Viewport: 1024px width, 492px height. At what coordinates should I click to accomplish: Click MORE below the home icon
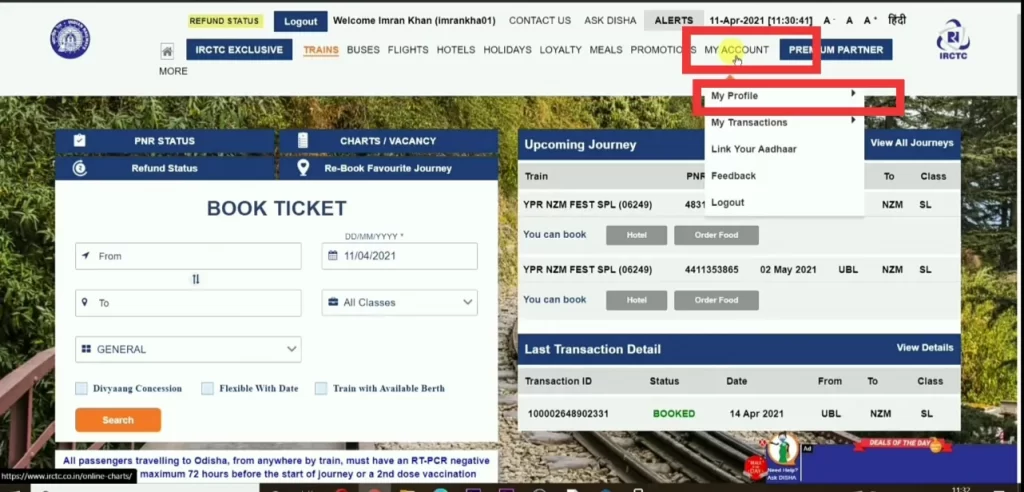(173, 71)
